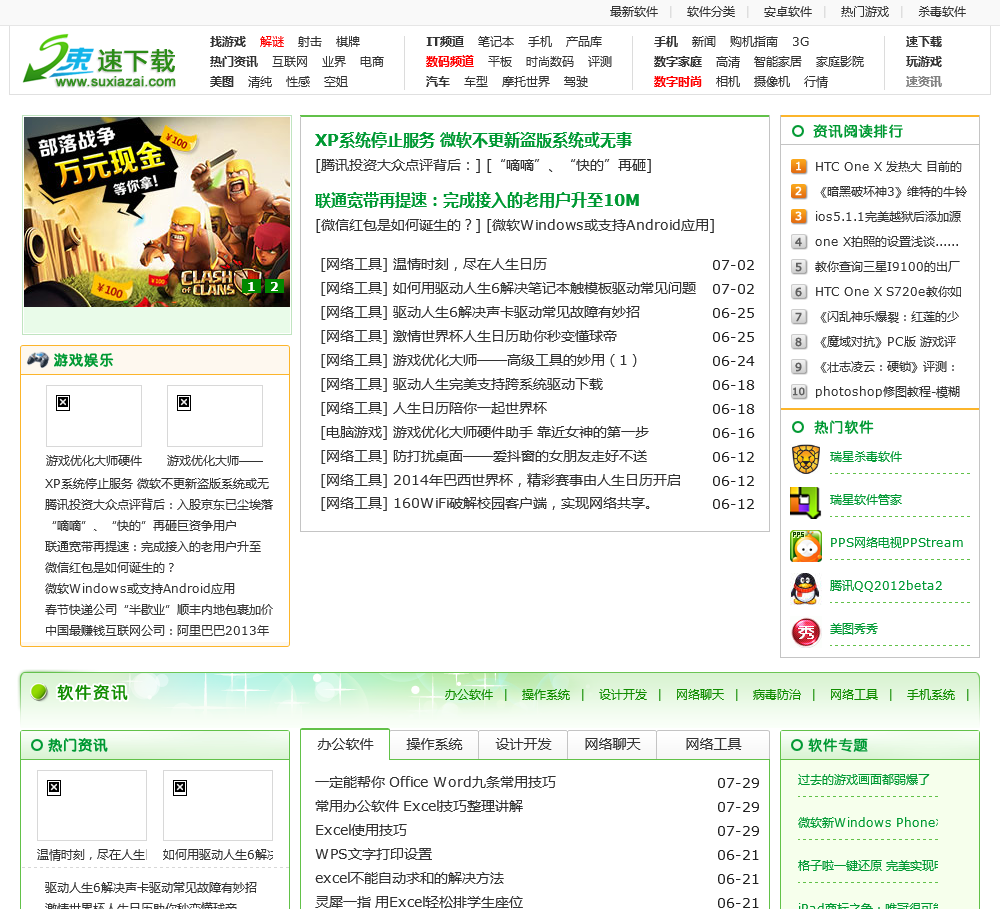The height and width of the screenshot is (909, 1000).
Task: Click the green ball icon beside 软件资讯
Action: pyautogui.click(x=40, y=692)
